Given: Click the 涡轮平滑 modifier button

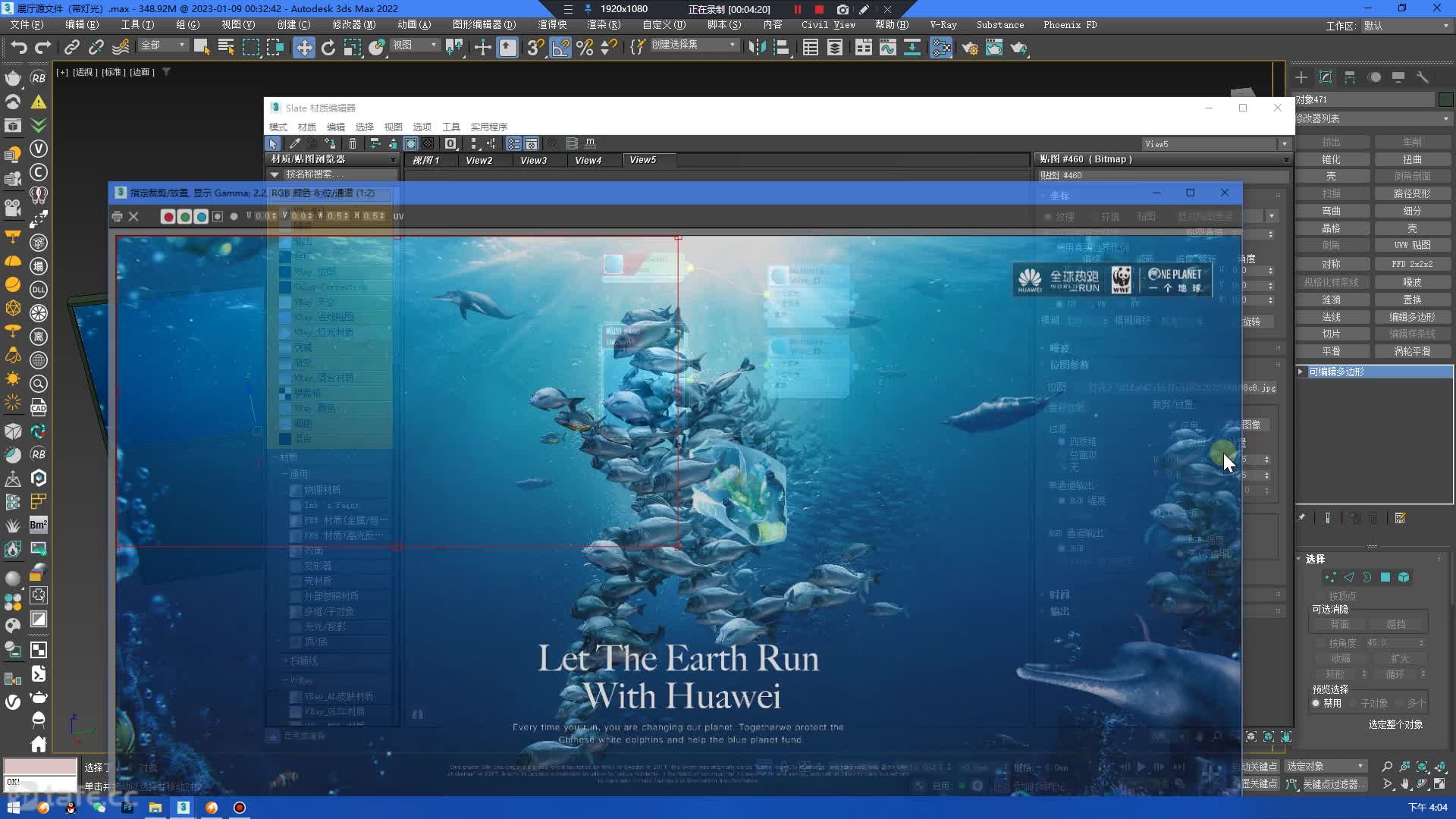Looking at the screenshot, I should tap(1412, 351).
